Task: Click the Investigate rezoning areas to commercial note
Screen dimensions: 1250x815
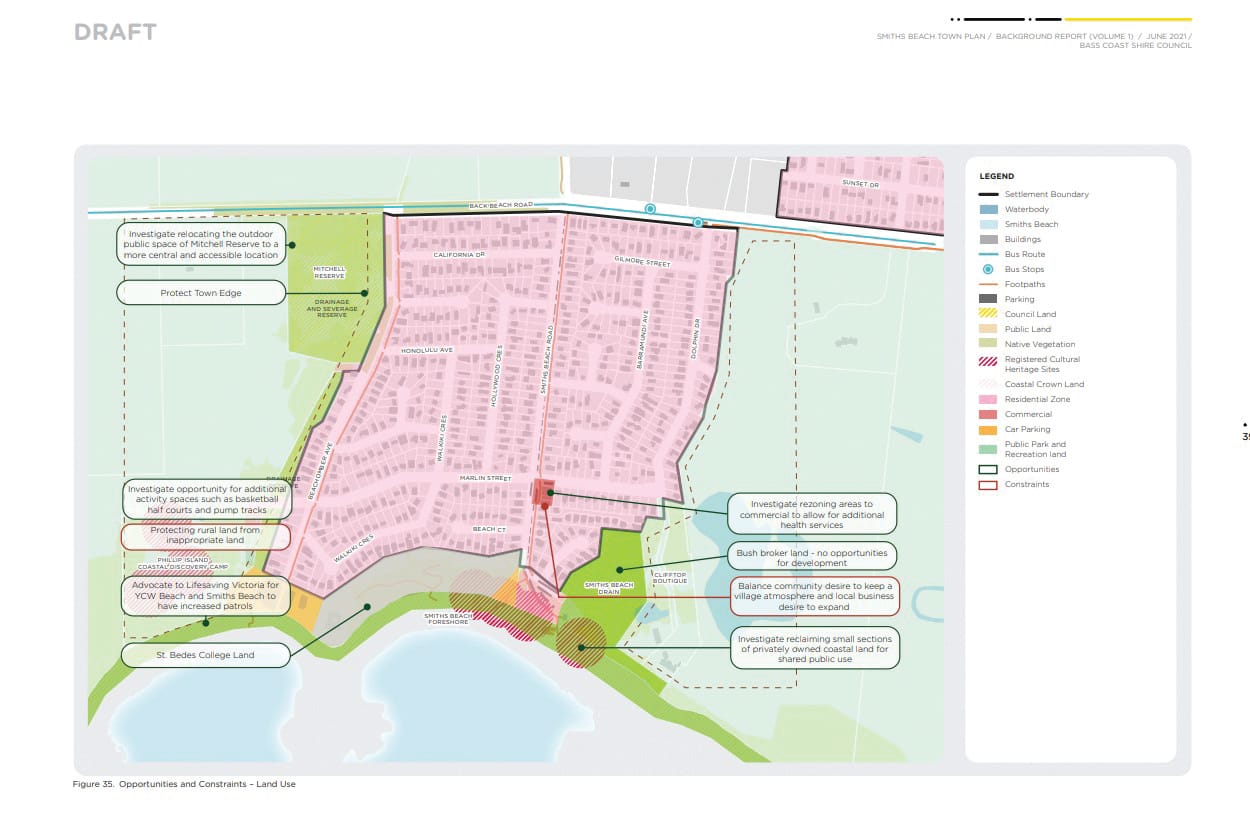Action: pyautogui.click(x=812, y=514)
